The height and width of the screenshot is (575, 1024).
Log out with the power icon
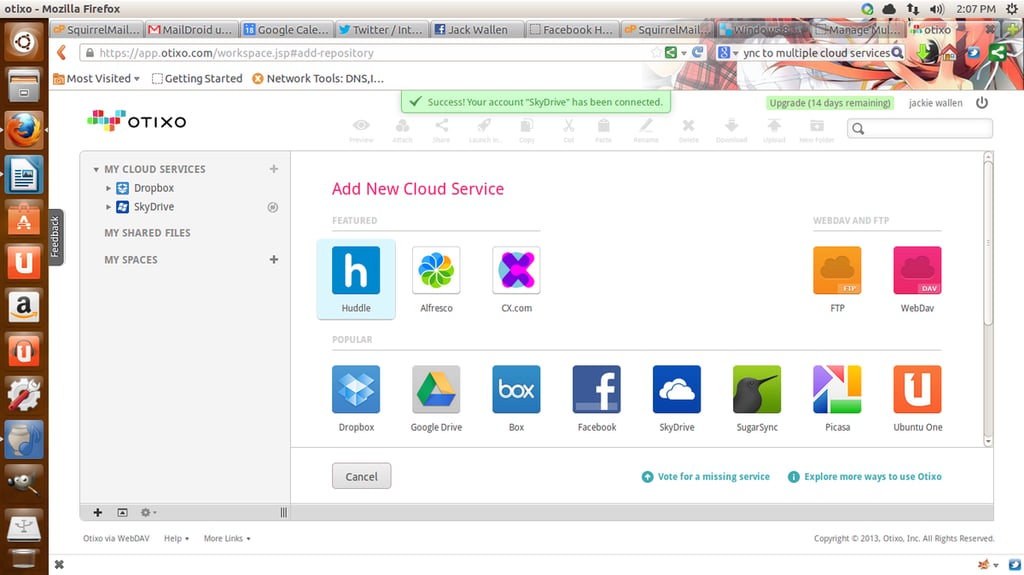coord(982,103)
